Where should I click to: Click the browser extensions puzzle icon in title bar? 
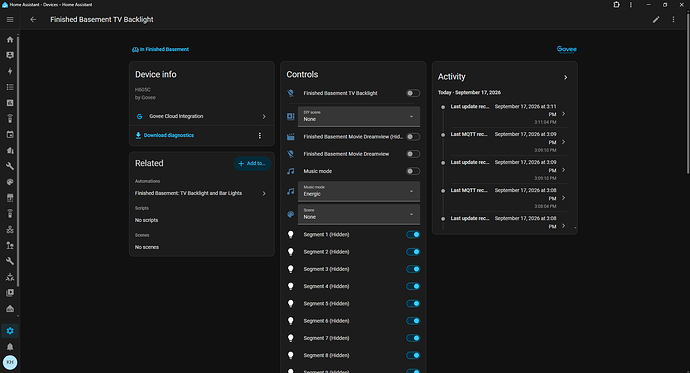point(616,4)
